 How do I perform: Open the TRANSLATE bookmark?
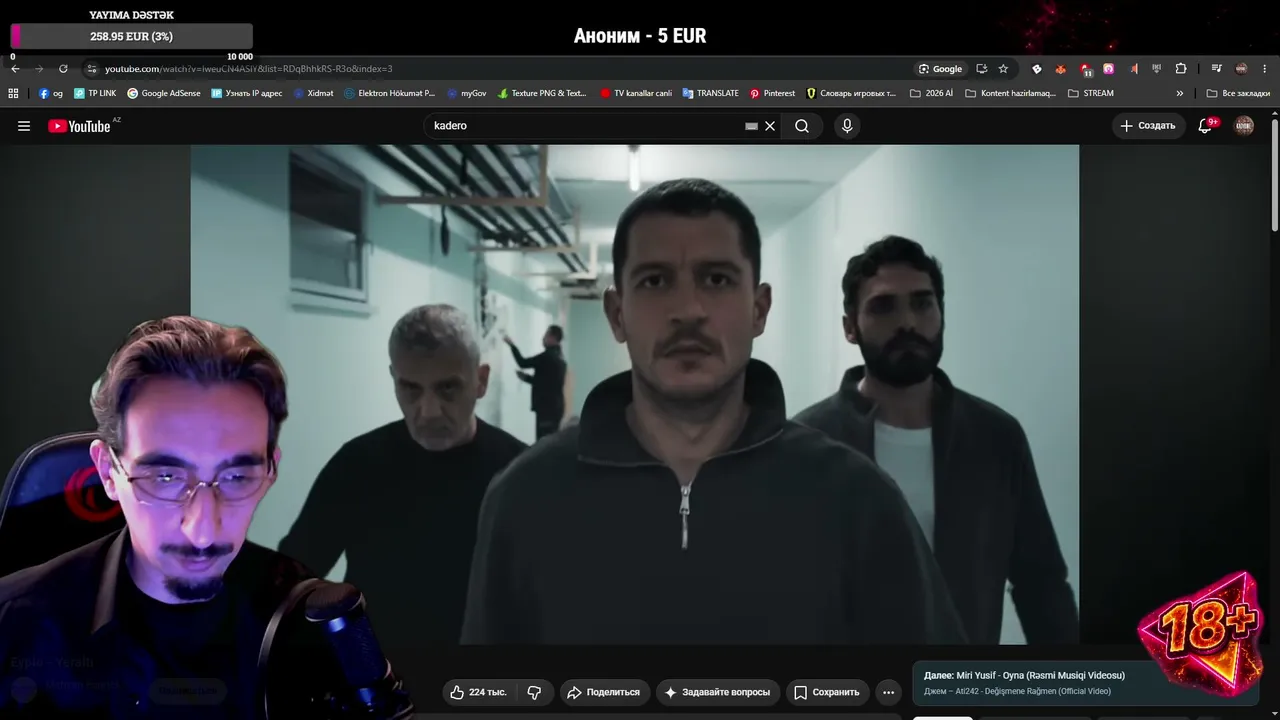[x=711, y=93]
